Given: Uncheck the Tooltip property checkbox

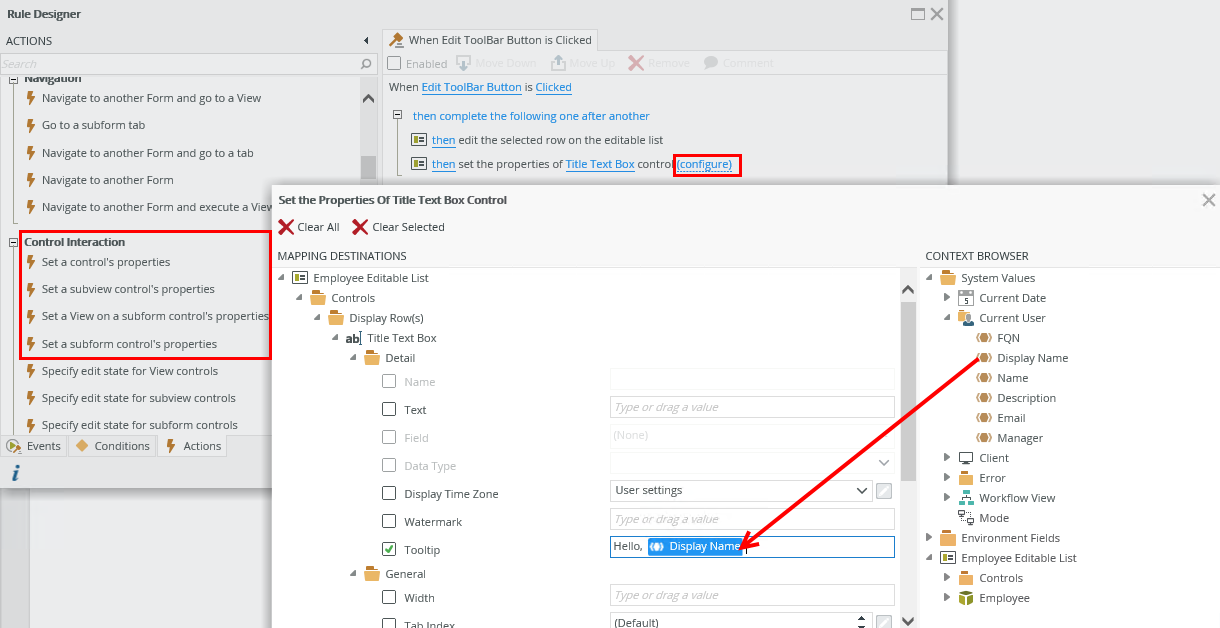Looking at the screenshot, I should (x=389, y=549).
